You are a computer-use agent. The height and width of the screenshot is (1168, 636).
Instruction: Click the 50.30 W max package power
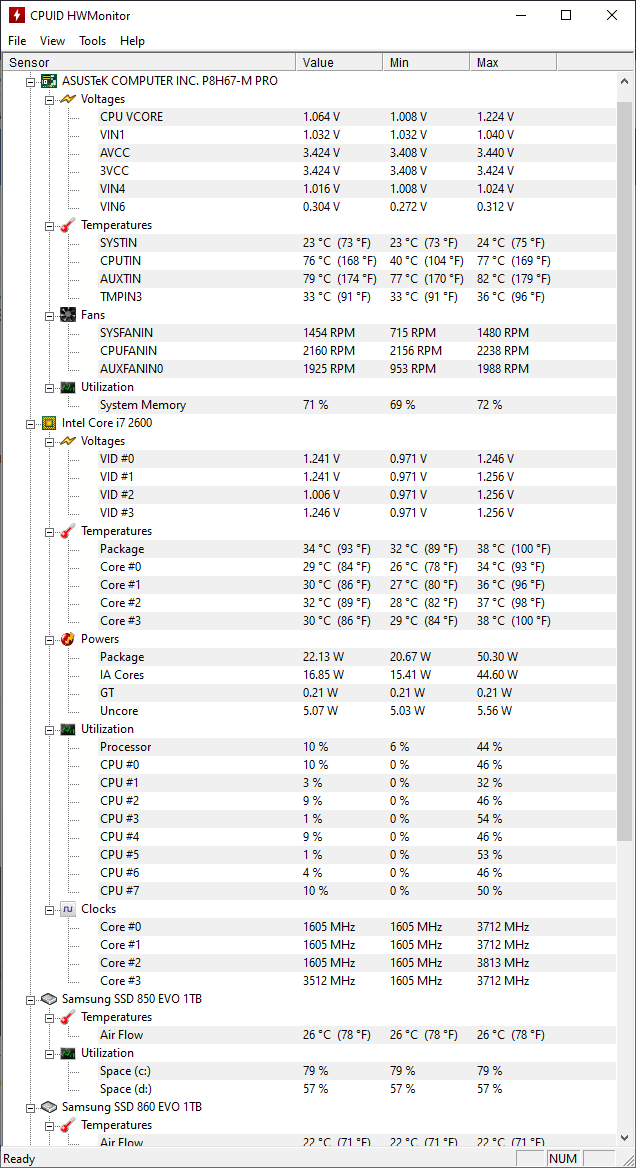pos(497,657)
